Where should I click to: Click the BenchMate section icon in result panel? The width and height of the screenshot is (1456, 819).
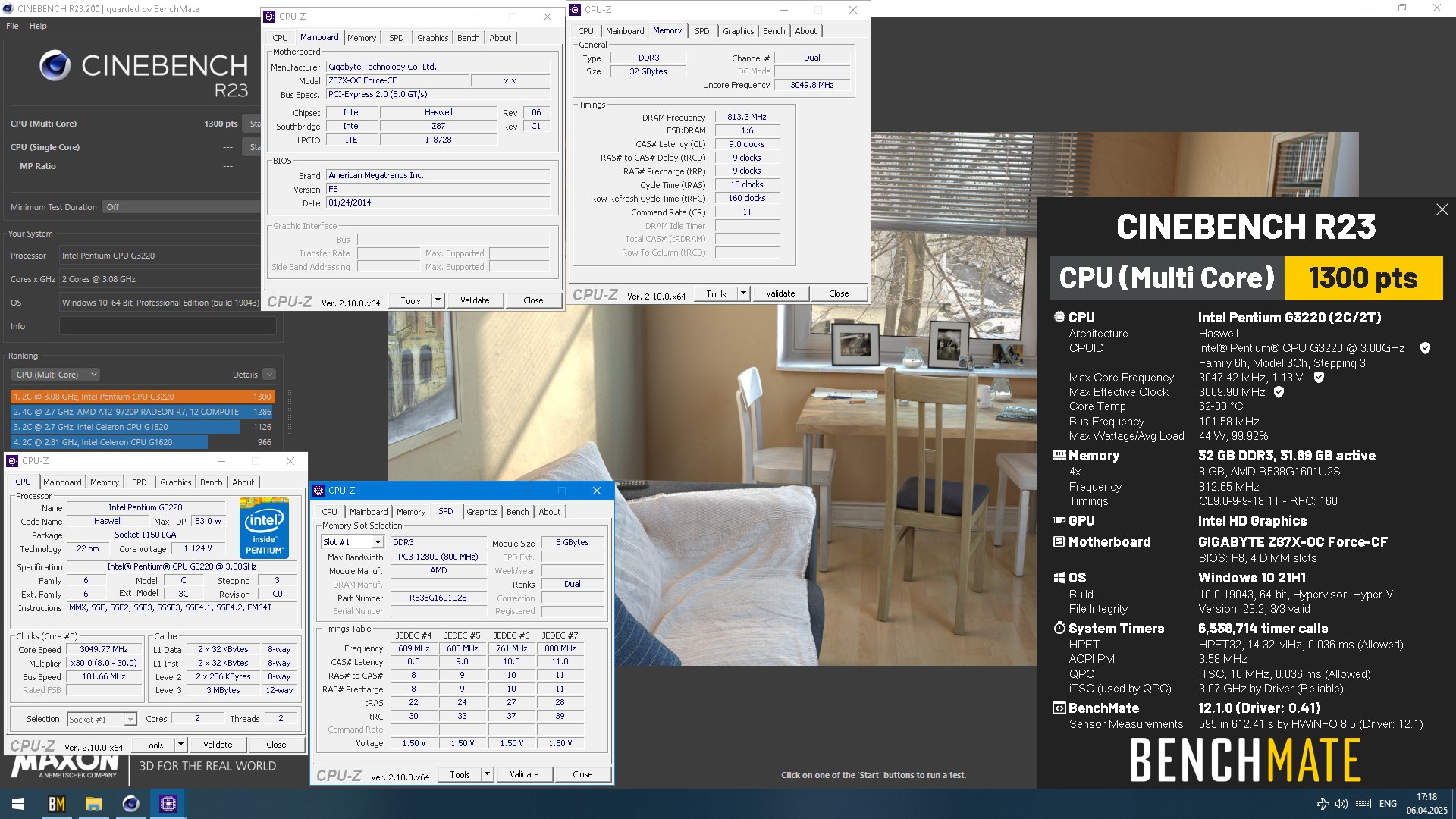tap(1059, 708)
